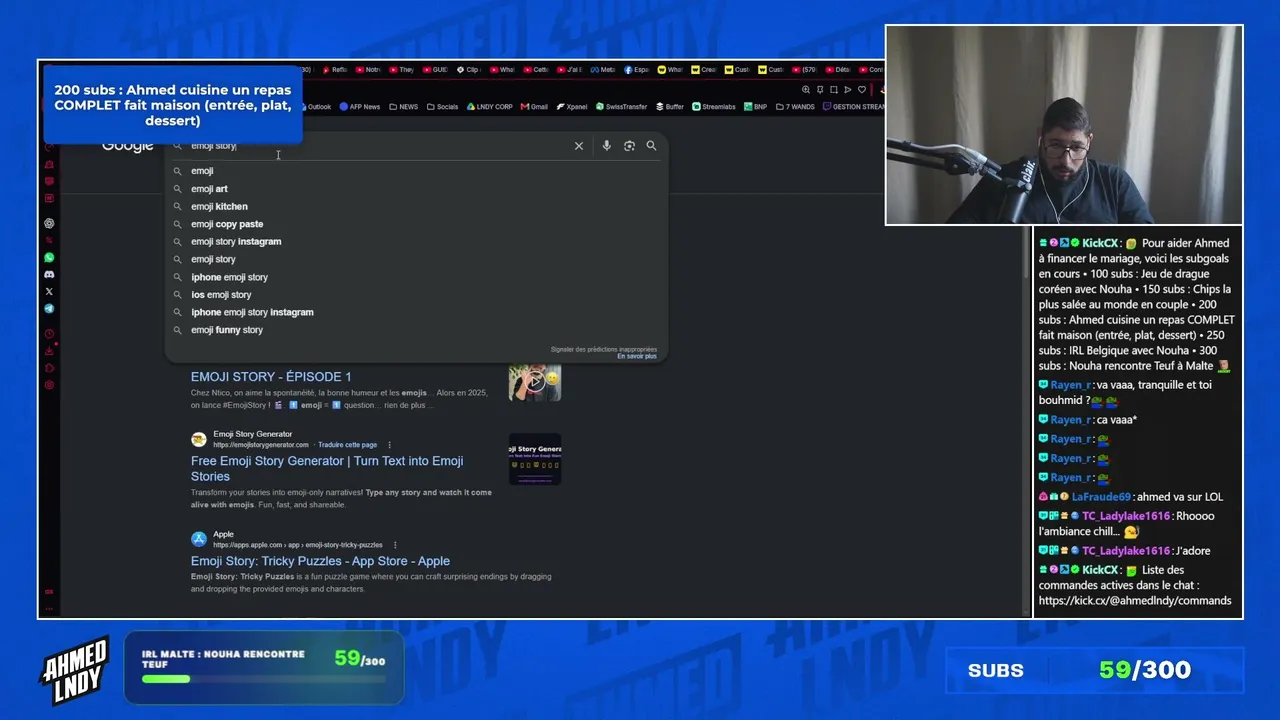The image size is (1280, 720).
Task: Select the "emoji art" suggestion
Action: click(x=415, y=189)
